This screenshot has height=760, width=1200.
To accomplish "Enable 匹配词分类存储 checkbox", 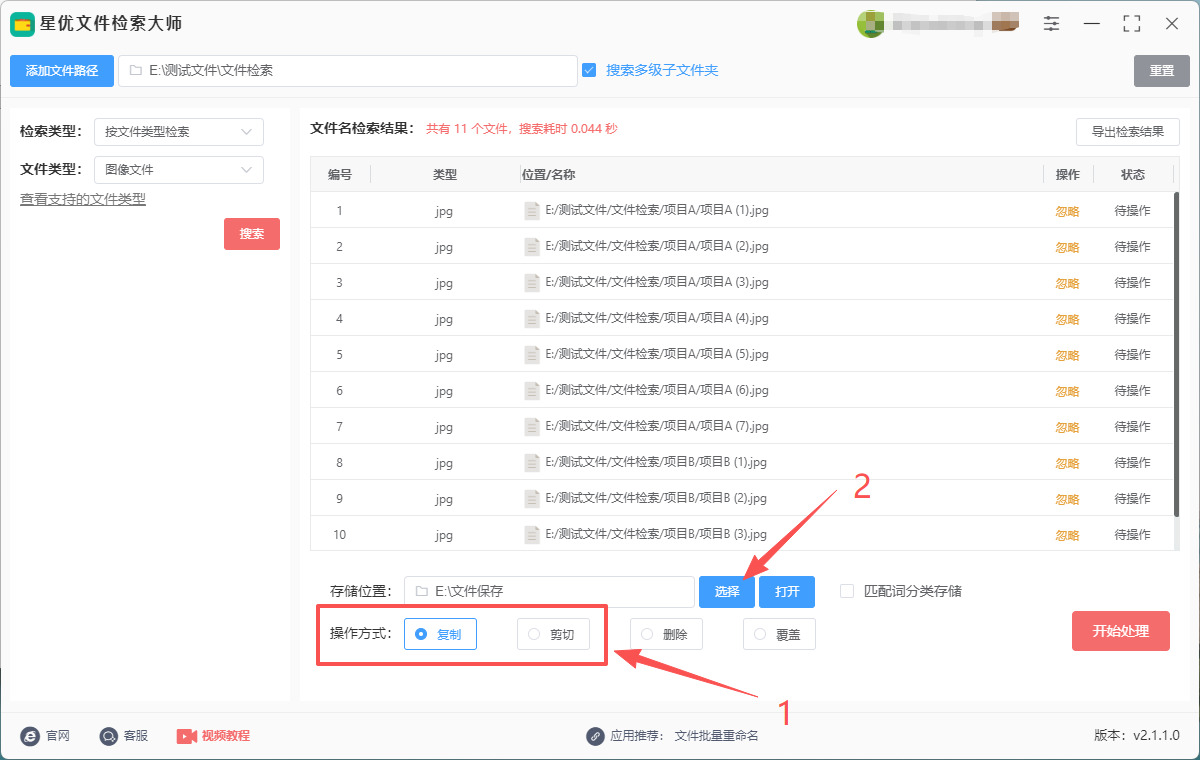I will pyautogui.click(x=847, y=591).
